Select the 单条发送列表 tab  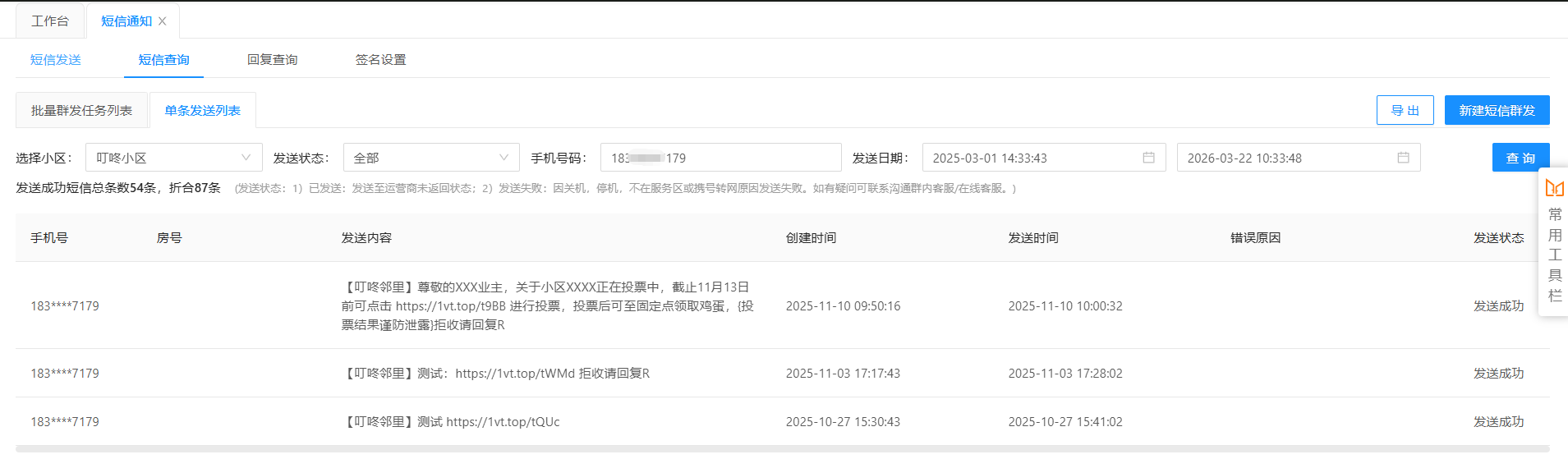pyautogui.click(x=202, y=111)
